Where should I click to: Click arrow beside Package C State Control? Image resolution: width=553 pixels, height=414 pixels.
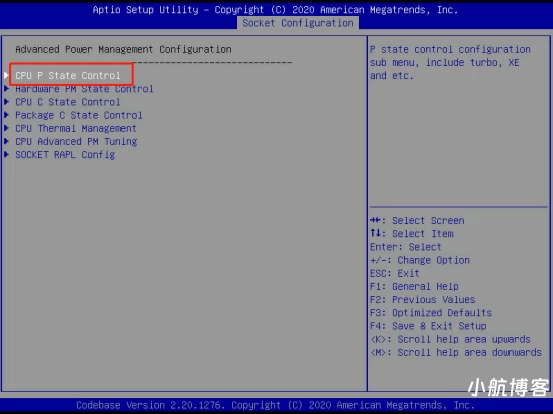pyautogui.click(x=6, y=115)
